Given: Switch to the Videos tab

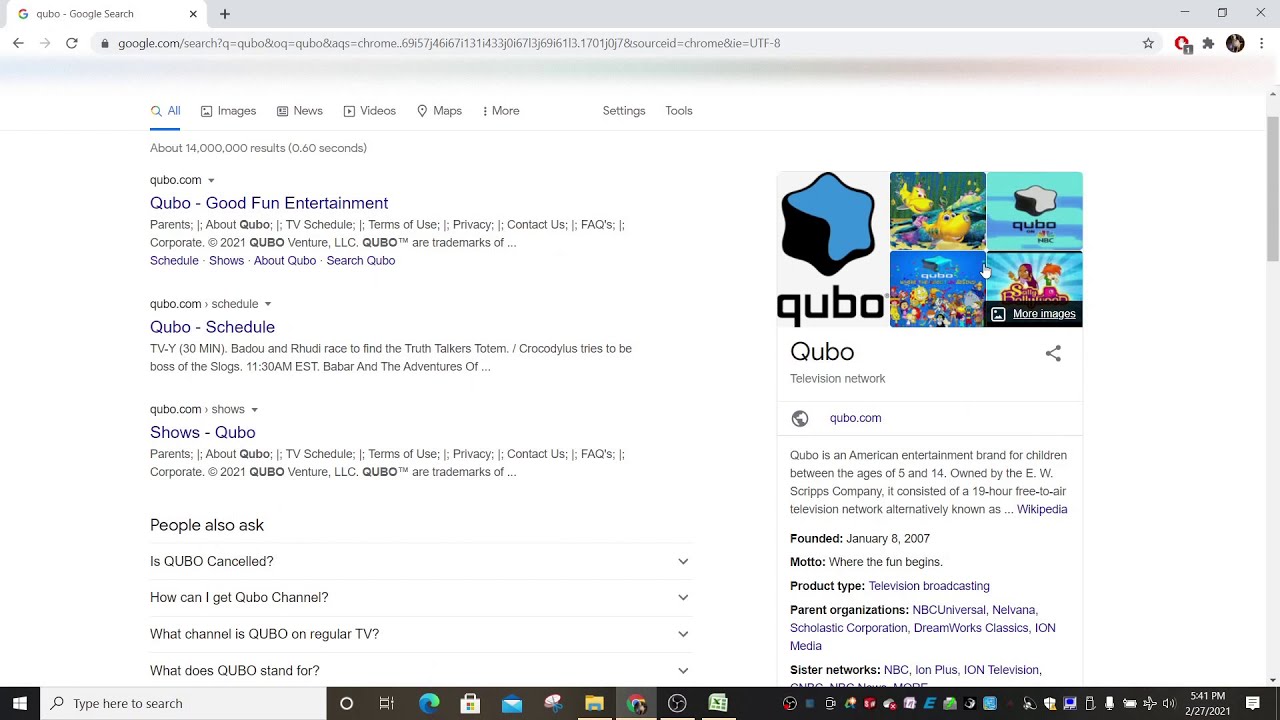Looking at the screenshot, I should coord(370,111).
